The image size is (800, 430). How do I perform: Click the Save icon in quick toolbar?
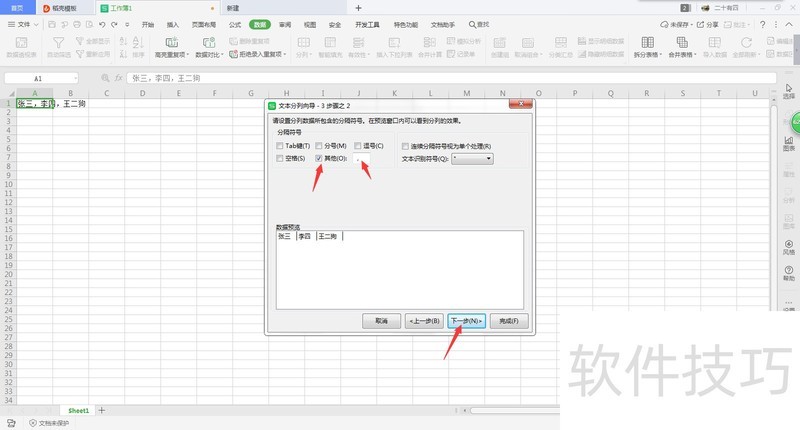[x=52, y=24]
